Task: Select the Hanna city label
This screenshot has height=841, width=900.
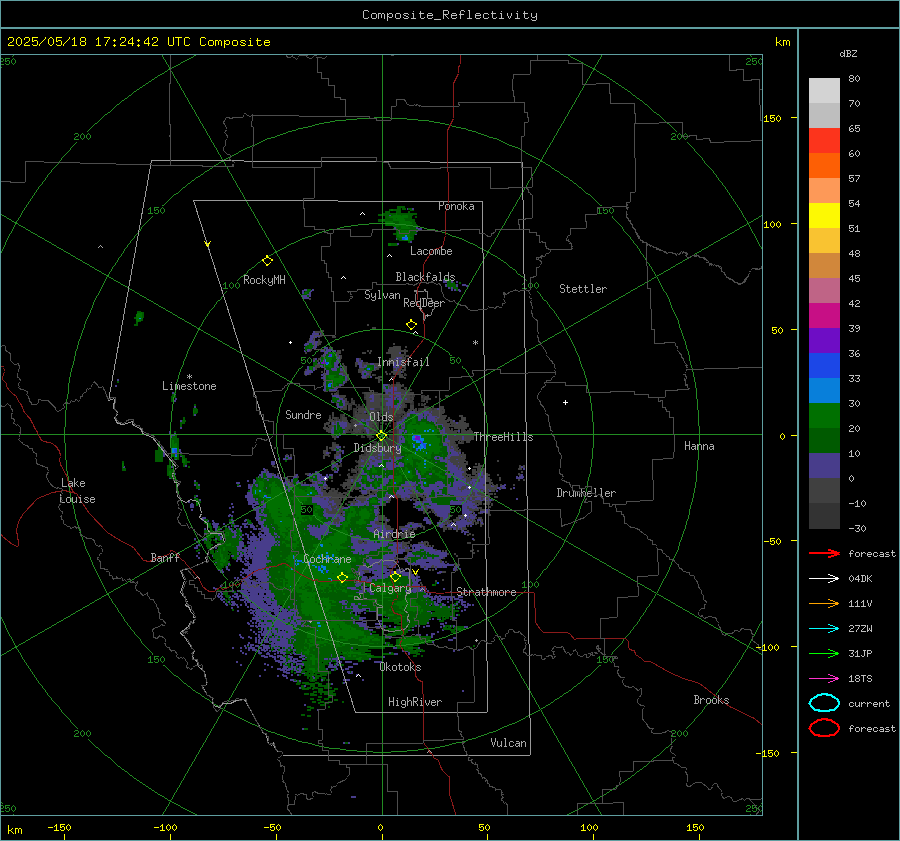Action: [699, 446]
